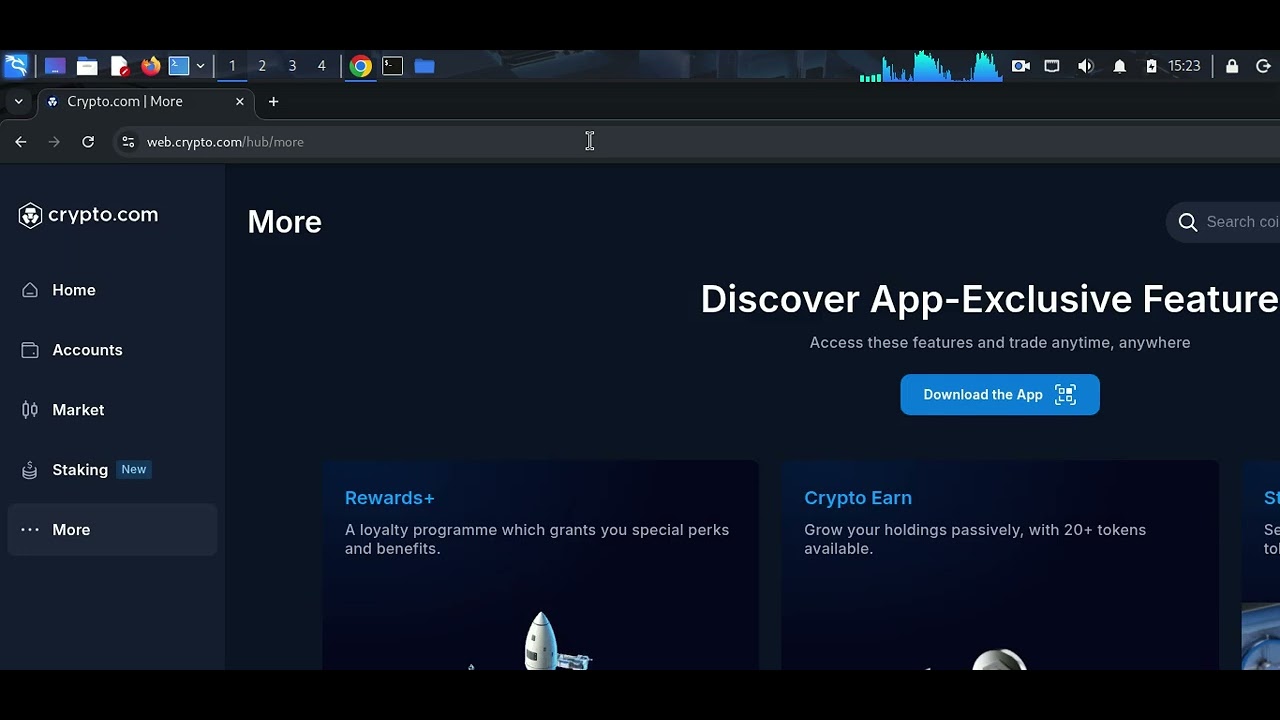1280x720 pixels.
Task: Close the Crypto.com | More tab
Action: pyautogui.click(x=240, y=102)
